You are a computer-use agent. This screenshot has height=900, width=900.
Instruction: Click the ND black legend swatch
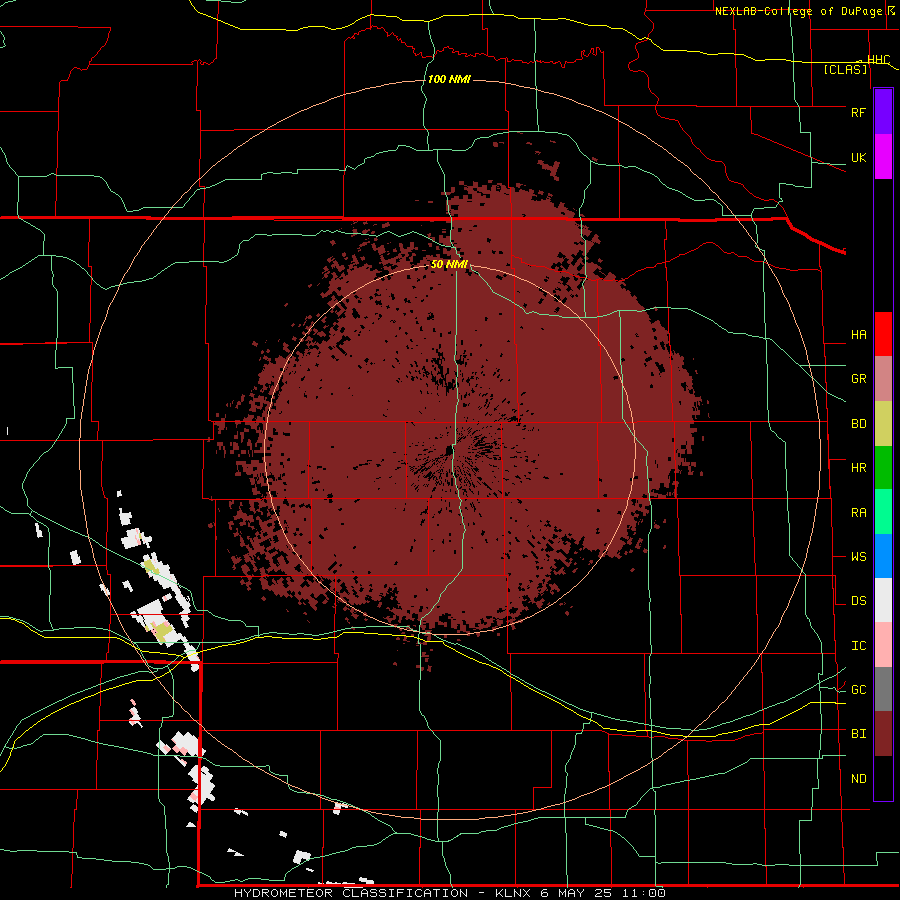[x=883, y=778]
